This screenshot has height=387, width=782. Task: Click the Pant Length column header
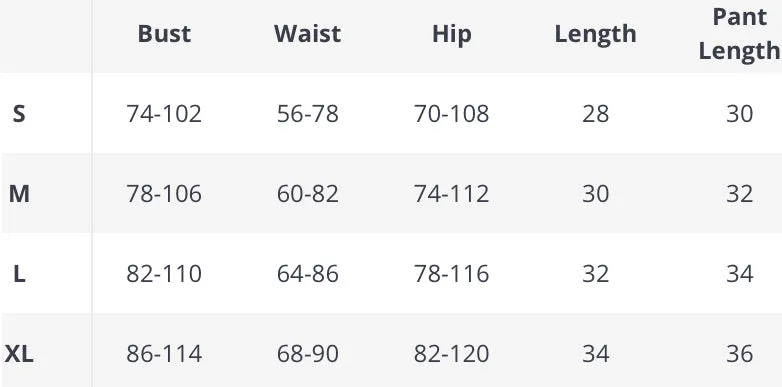point(739,34)
